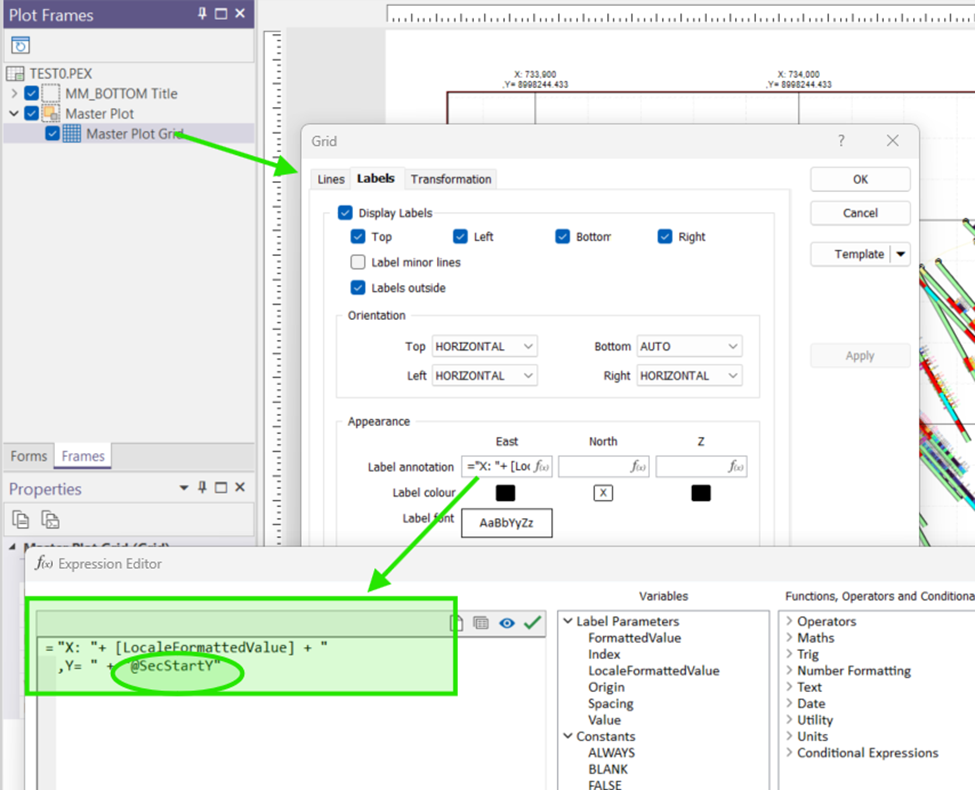The width and height of the screenshot is (975, 790).
Task: Enable the Label minor lines checkbox
Action: click(x=358, y=262)
